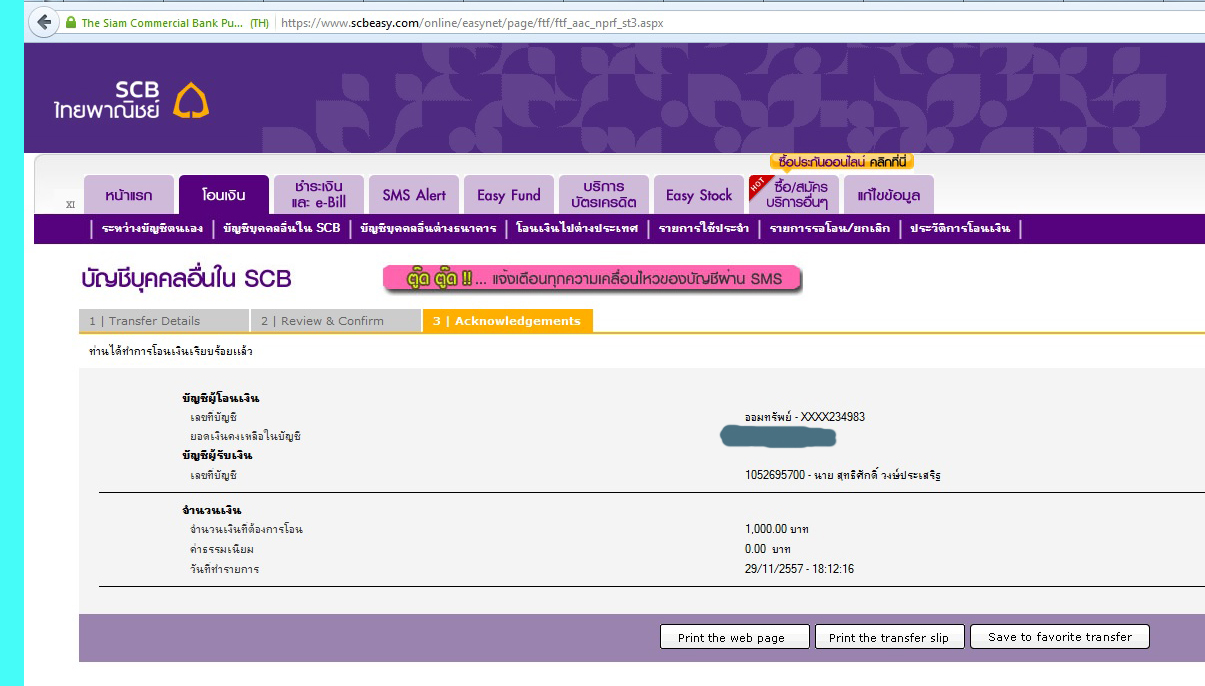Click the บัญชีบุคคลอื่นใน SCB page heading

(186, 279)
